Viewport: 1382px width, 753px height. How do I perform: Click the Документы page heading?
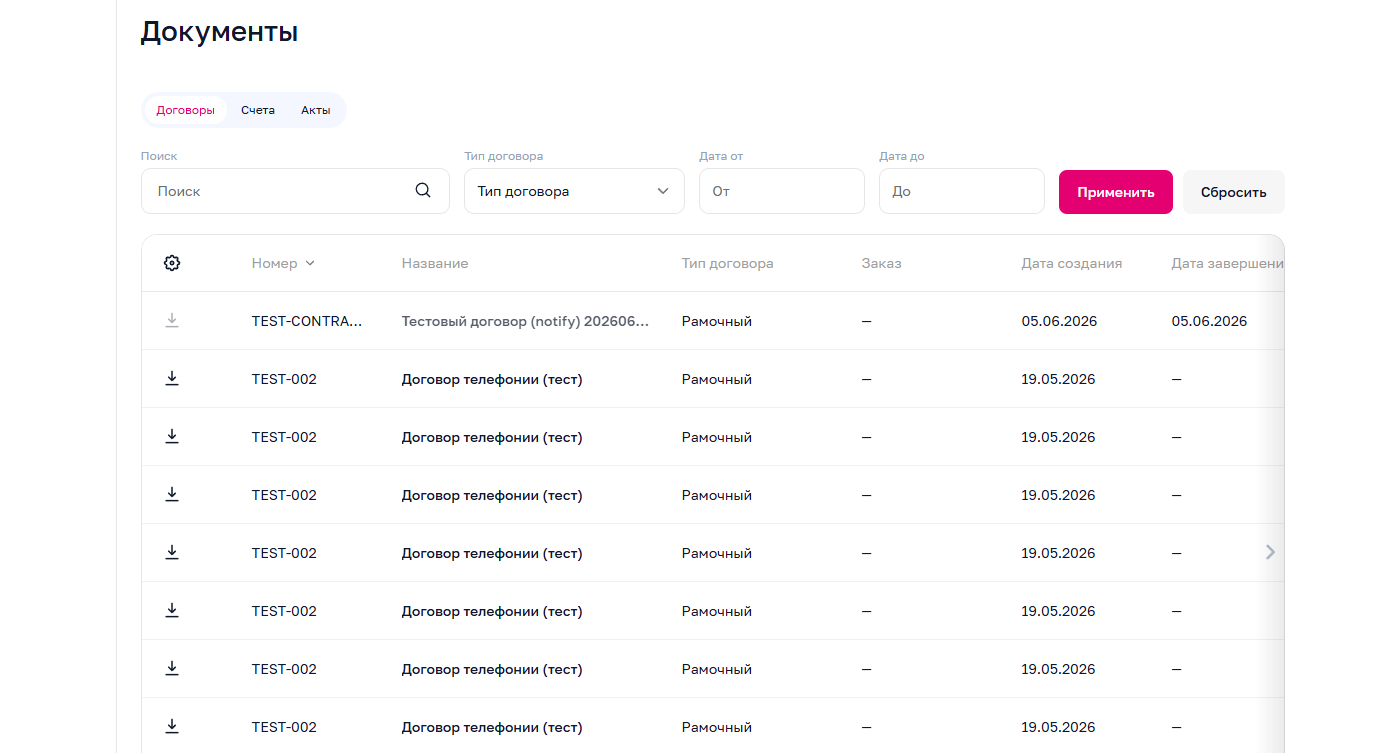click(219, 31)
